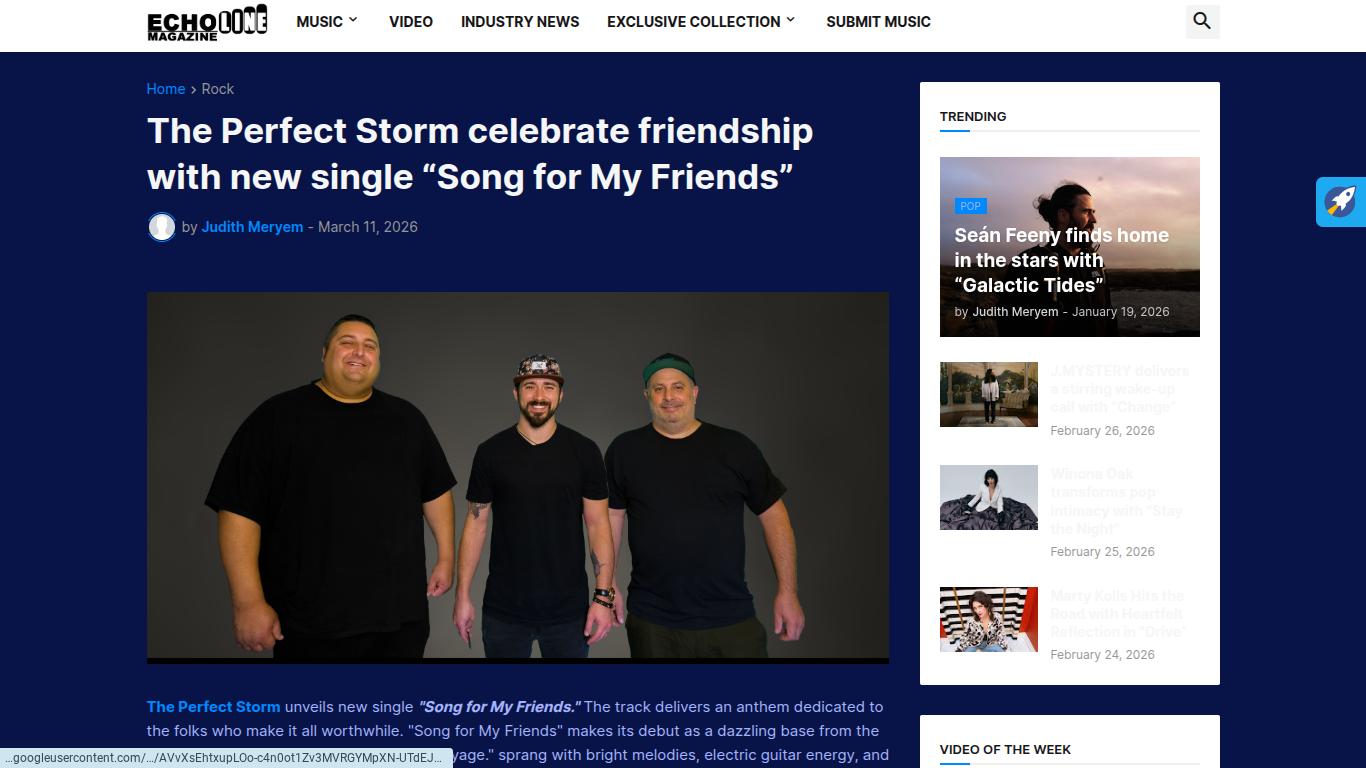Open Judith Meryem author link under headline
Image resolution: width=1366 pixels, height=768 pixels.
pos(253,227)
